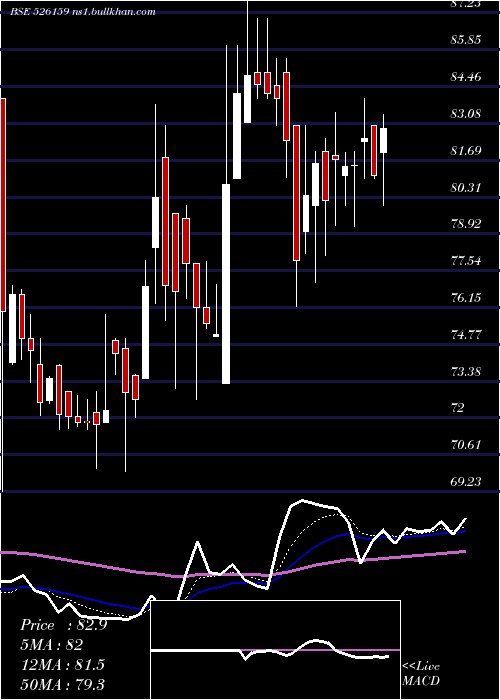The image size is (500, 700).
Task: Click the <<Live MACD label
Action: pyautogui.click(x=421, y=673)
